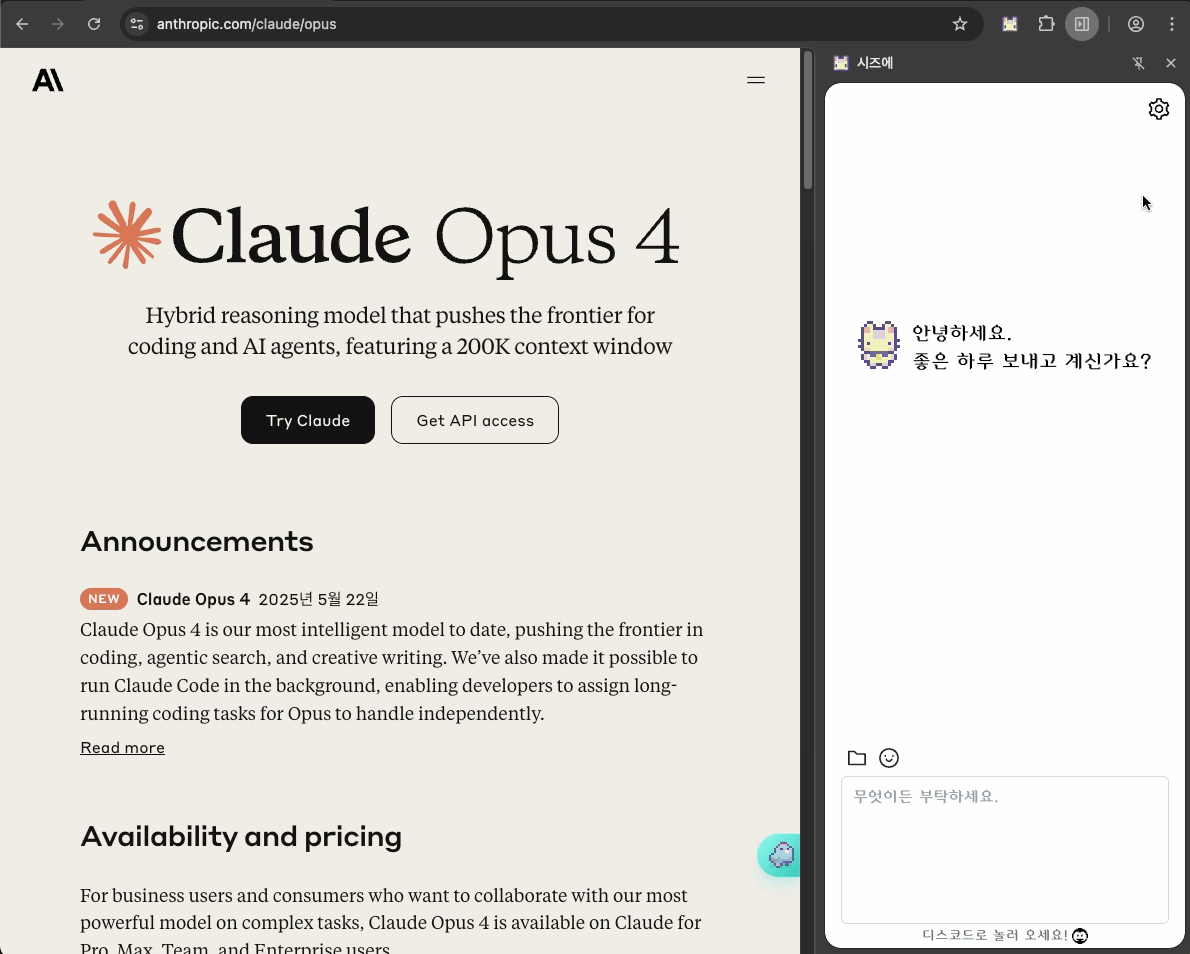The image size is (1190, 954).
Task: Click the 안녕하세요 greeting message
Action: pyautogui.click(x=962, y=332)
